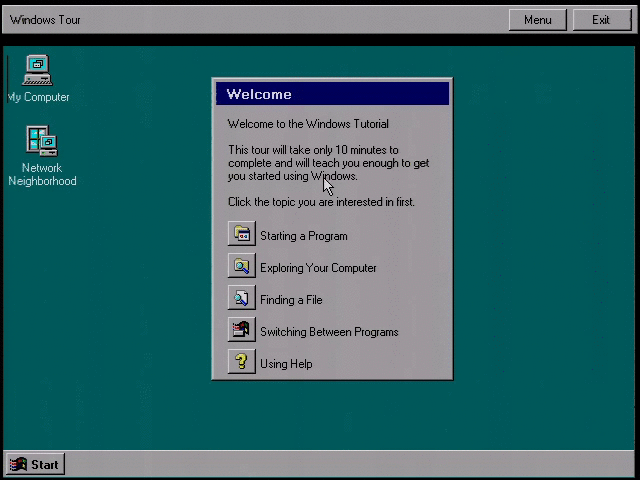Image resolution: width=640 pixels, height=480 pixels.
Task: Click the Switching Between Programs icon
Action: coord(242,329)
